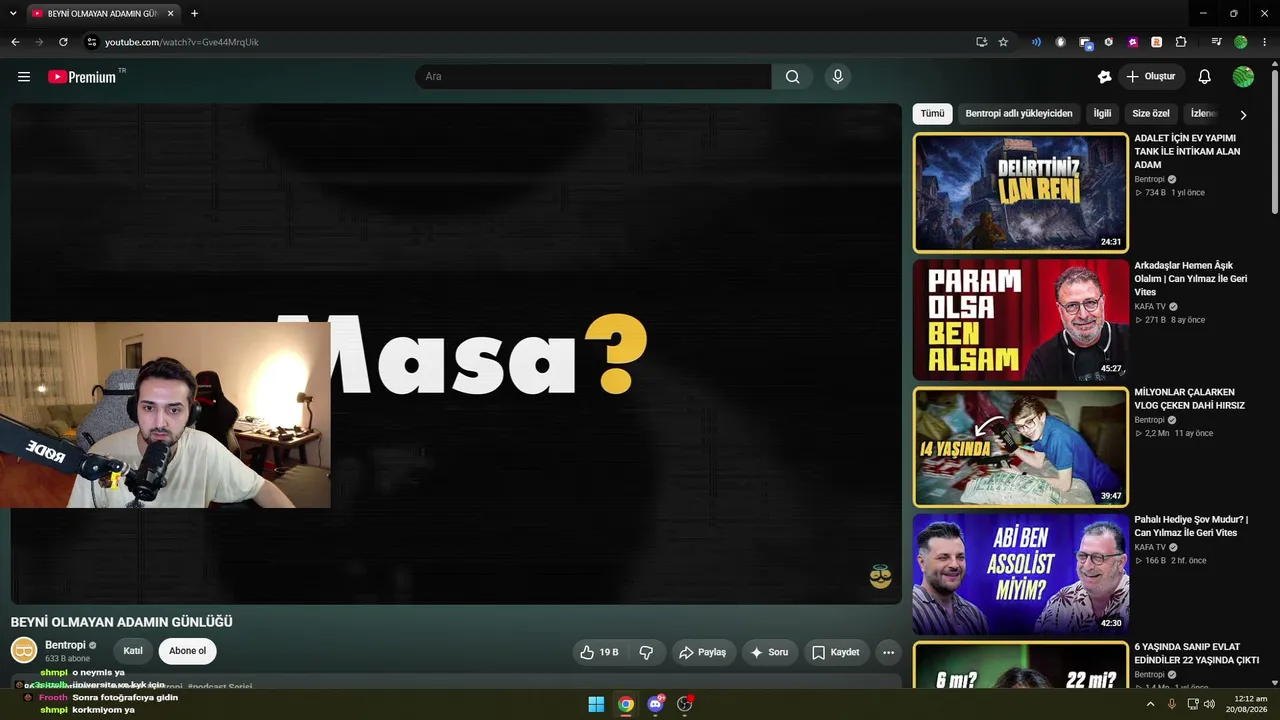Open OBS Studio from taskbar

tap(685, 704)
